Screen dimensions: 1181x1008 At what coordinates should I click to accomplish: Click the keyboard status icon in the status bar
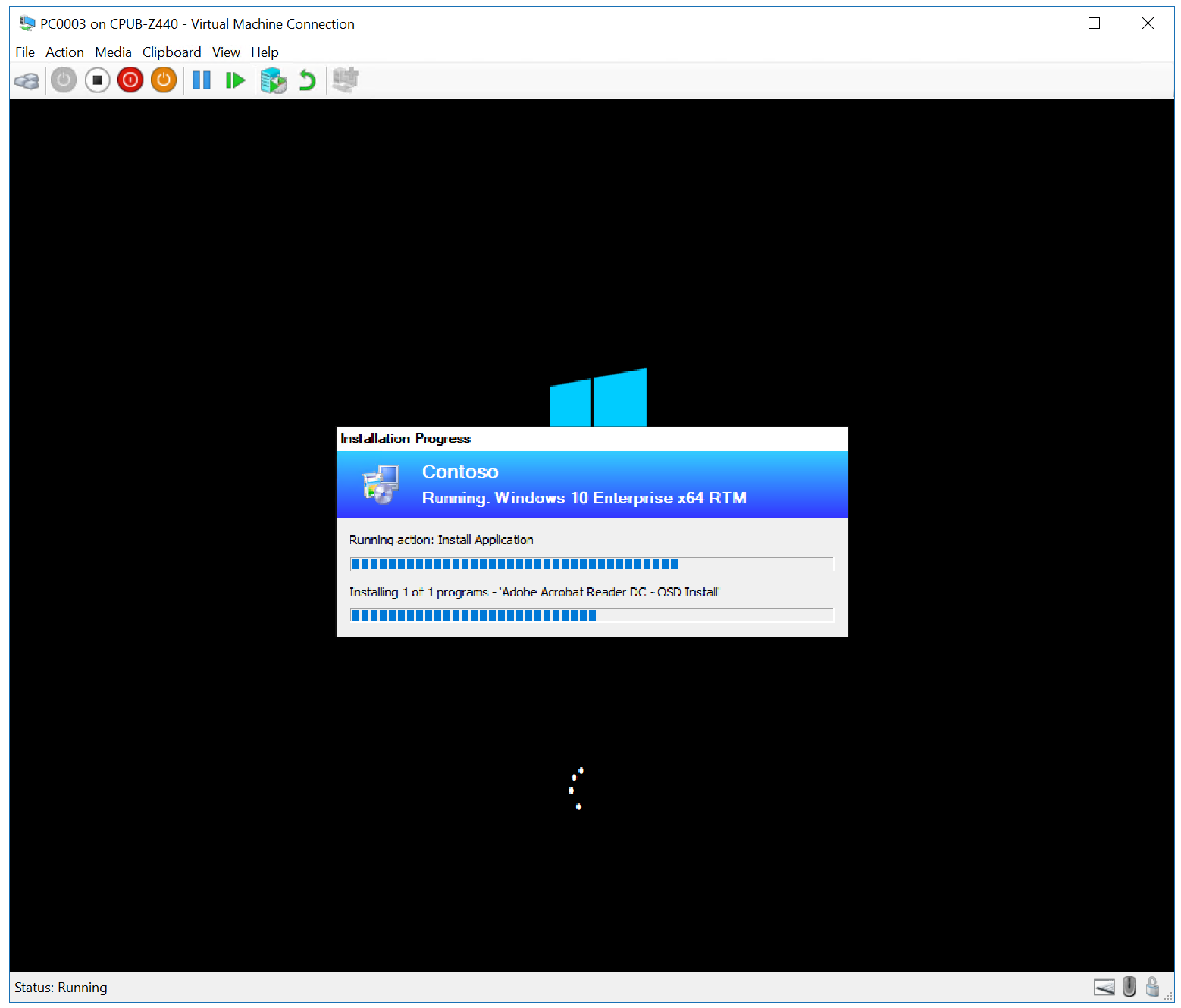(x=1104, y=987)
